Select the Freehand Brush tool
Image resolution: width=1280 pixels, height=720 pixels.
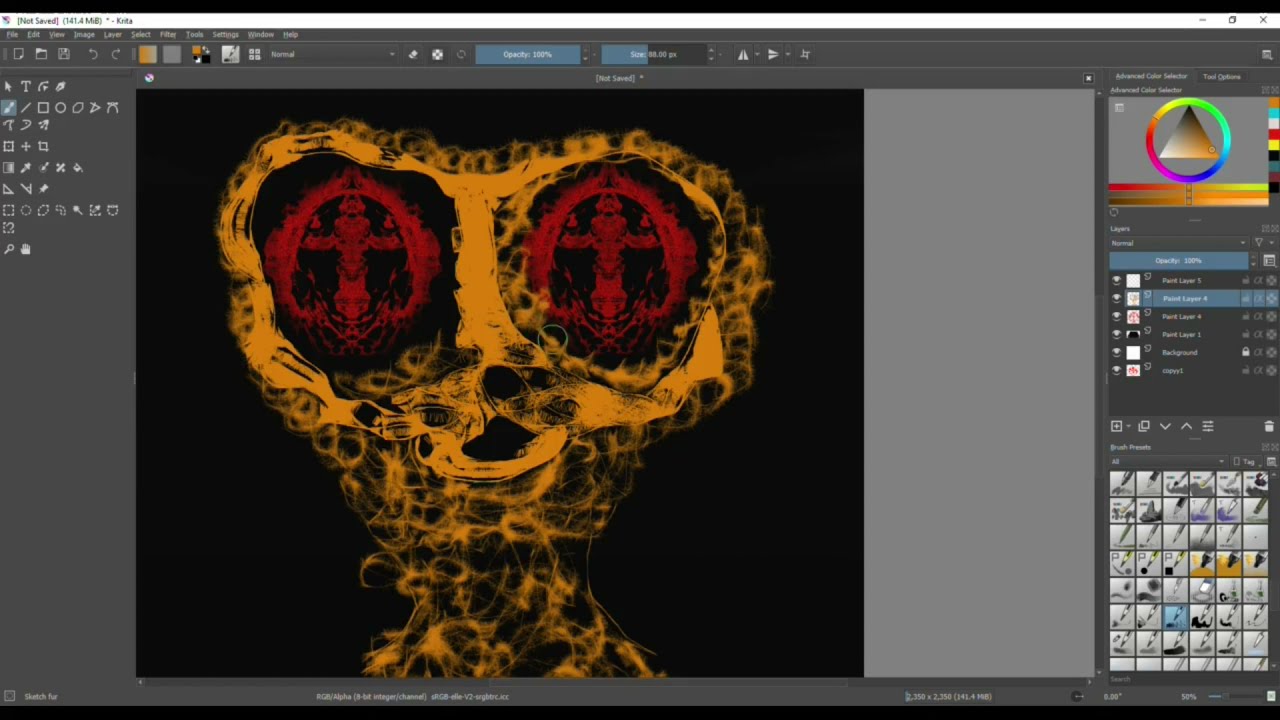[x=9, y=108]
